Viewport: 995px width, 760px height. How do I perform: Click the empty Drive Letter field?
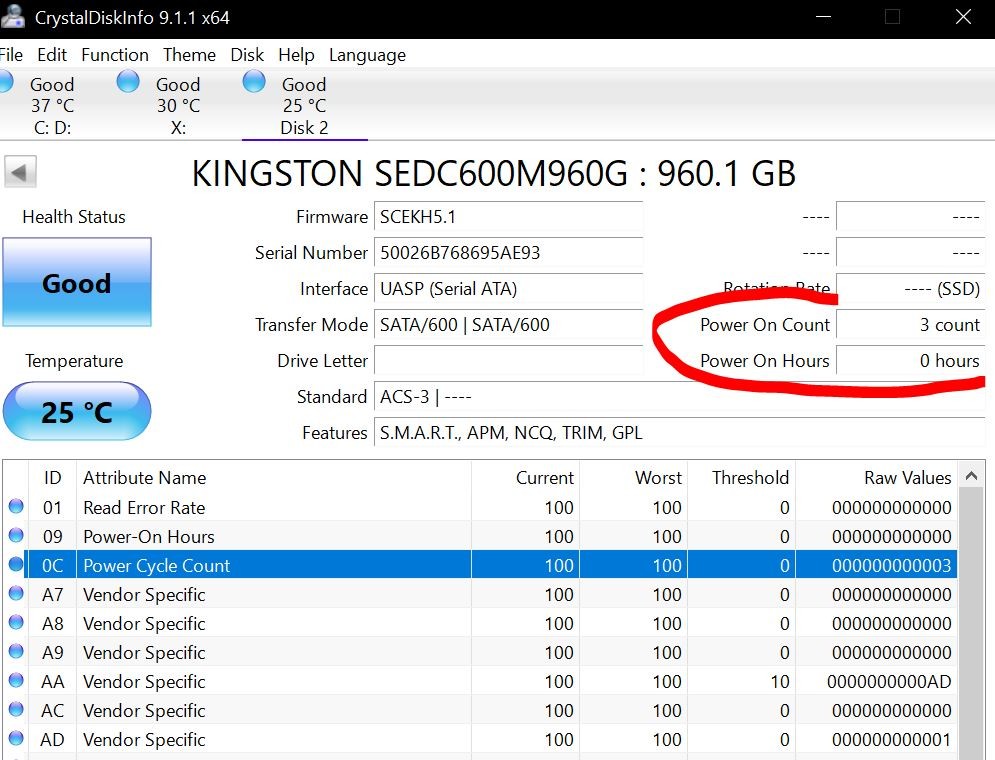coord(508,361)
